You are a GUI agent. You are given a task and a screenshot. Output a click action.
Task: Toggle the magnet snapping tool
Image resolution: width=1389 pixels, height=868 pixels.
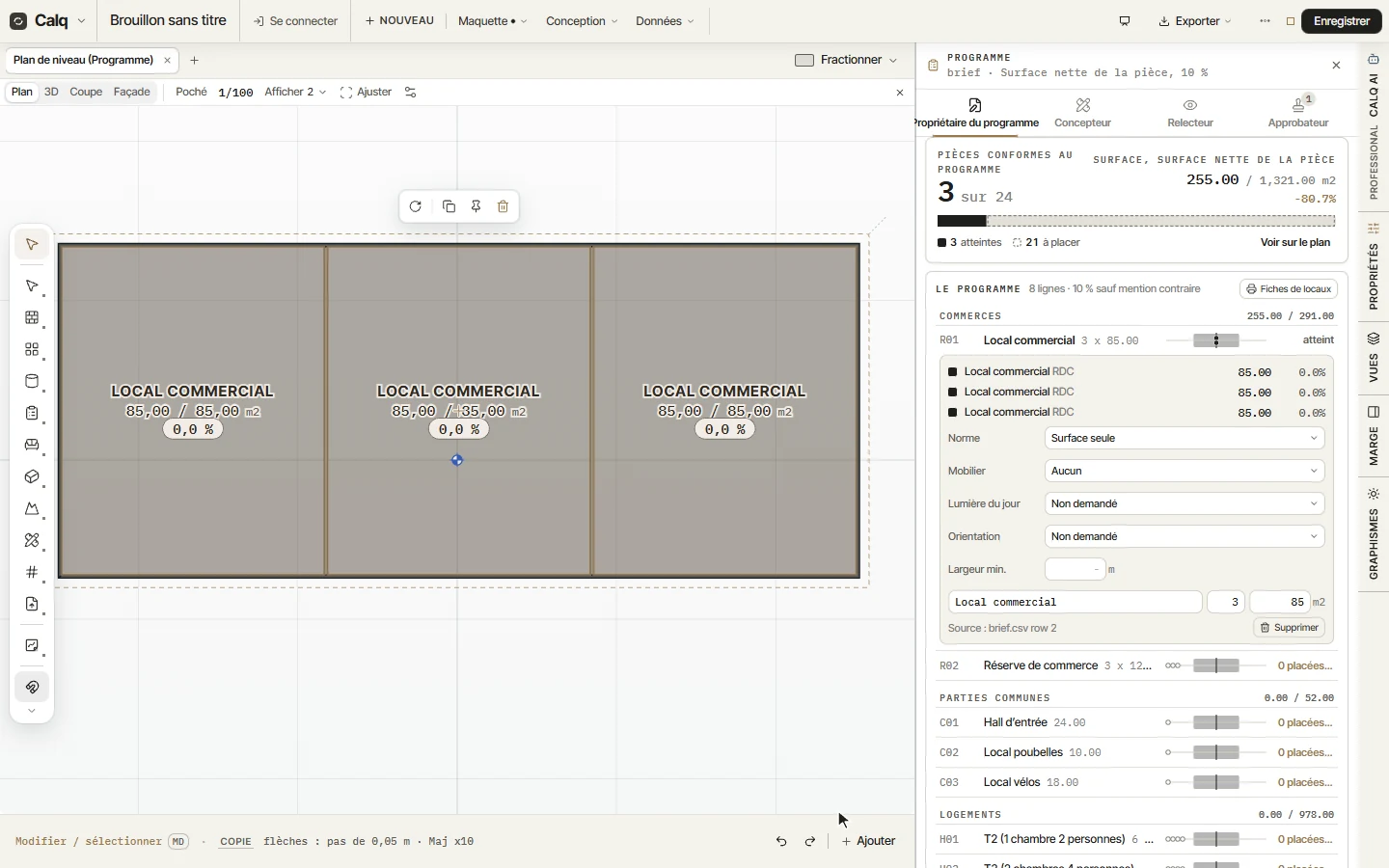coord(32,687)
